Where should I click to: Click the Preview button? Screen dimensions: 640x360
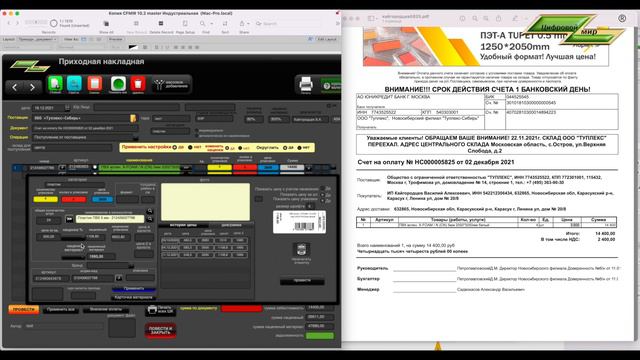pyautogui.click(x=116, y=39)
